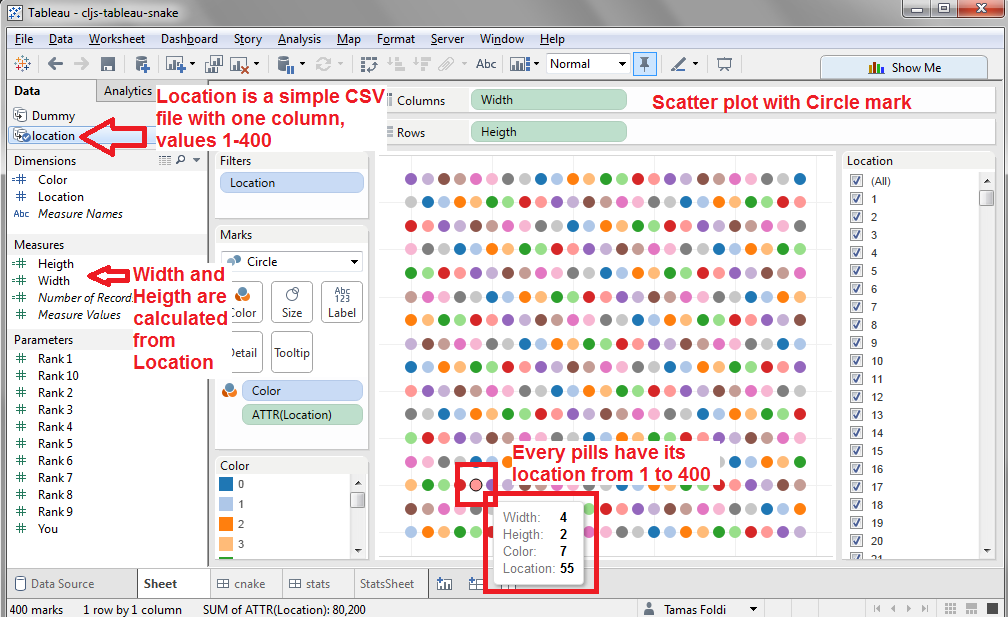Sort ascending toolbar icon
Image resolution: width=1008 pixels, height=617 pixels.
pos(395,64)
